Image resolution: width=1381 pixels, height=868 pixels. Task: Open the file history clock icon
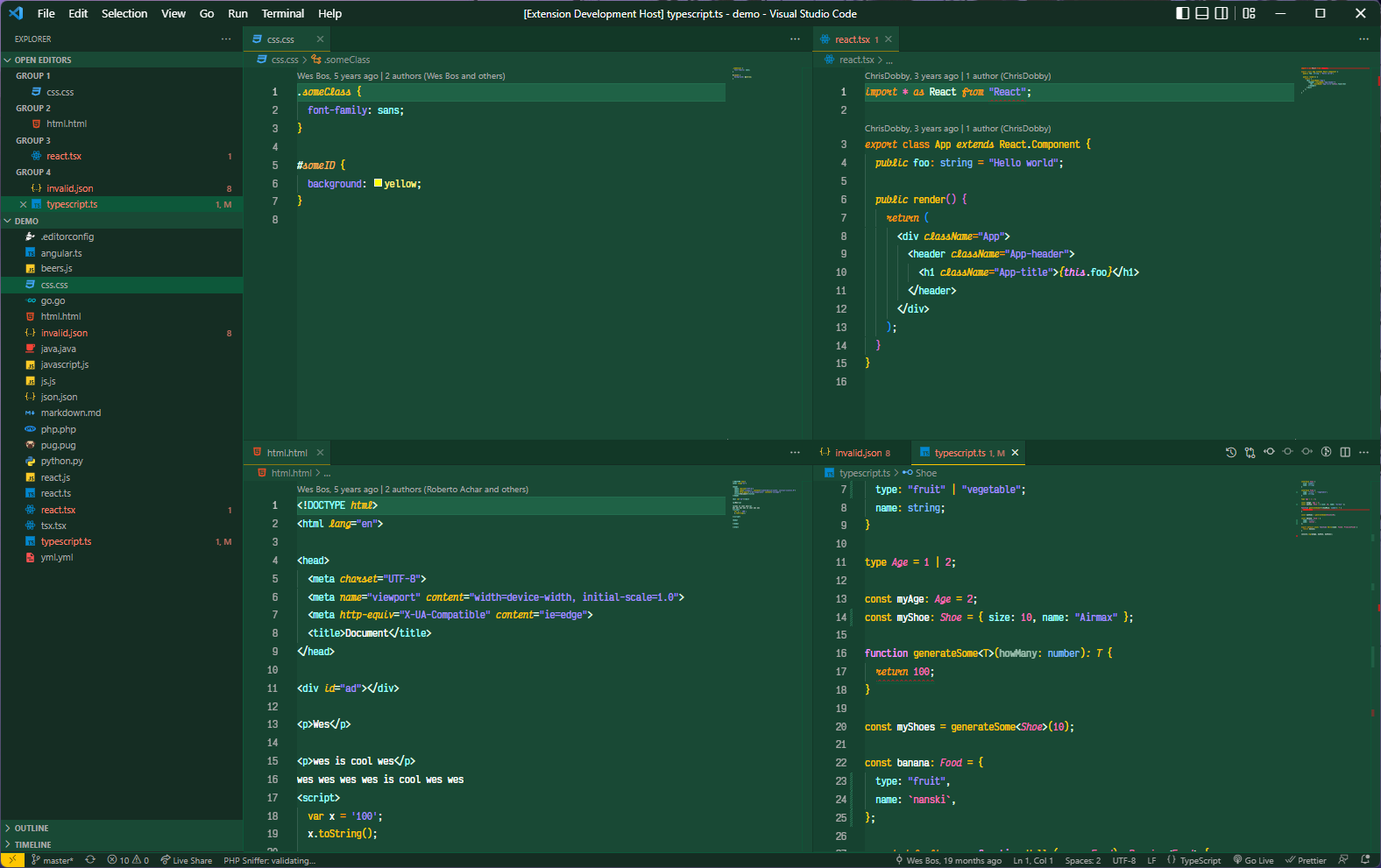click(1231, 453)
